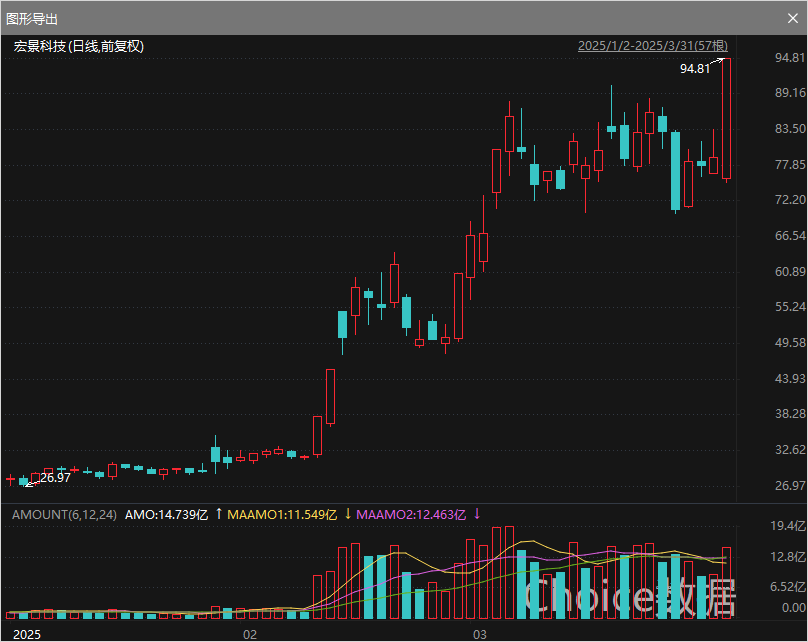Click the MAAMO1:11.549亿 value
The height and width of the screenshot is (642, 808).
click(282, 514)
